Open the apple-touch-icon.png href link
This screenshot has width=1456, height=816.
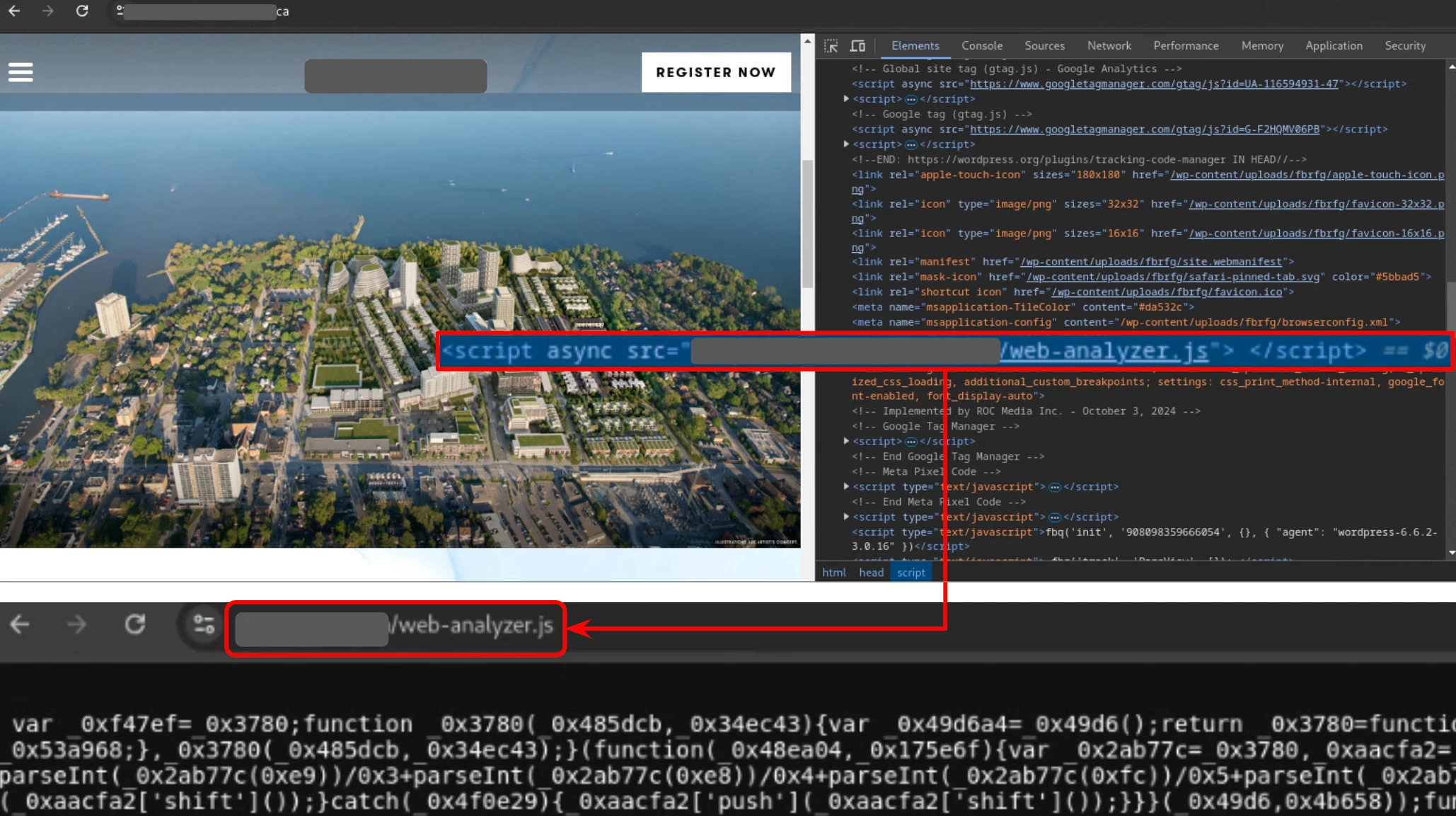1307,175
